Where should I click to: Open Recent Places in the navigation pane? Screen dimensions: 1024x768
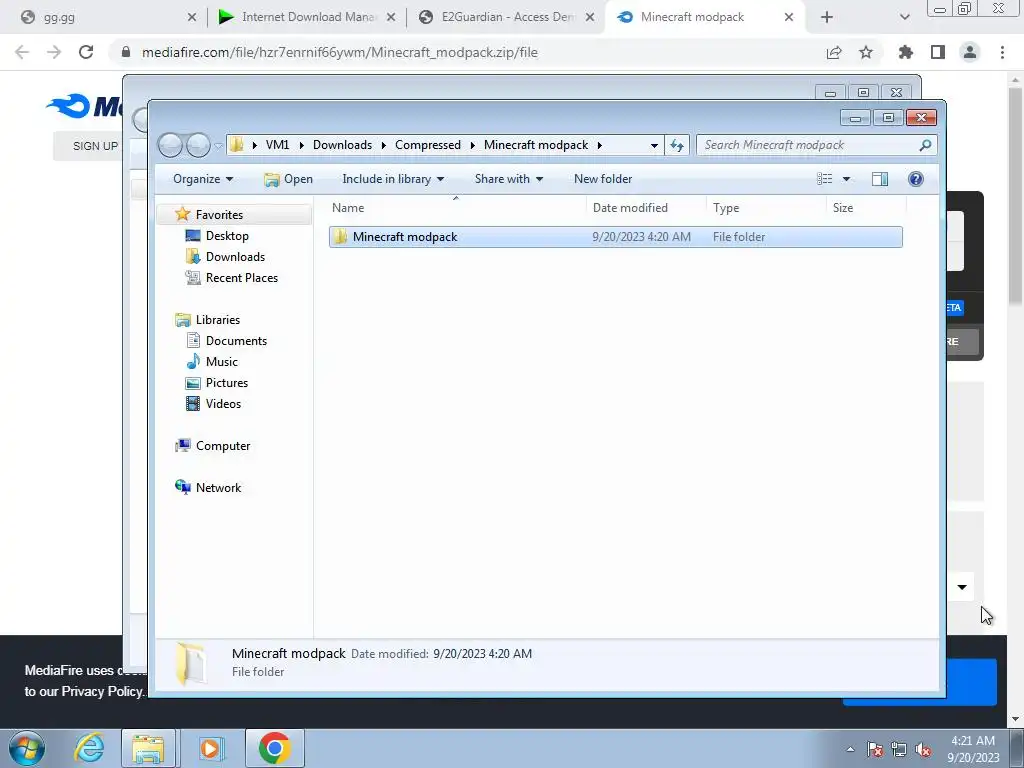(x=242, y=278)
